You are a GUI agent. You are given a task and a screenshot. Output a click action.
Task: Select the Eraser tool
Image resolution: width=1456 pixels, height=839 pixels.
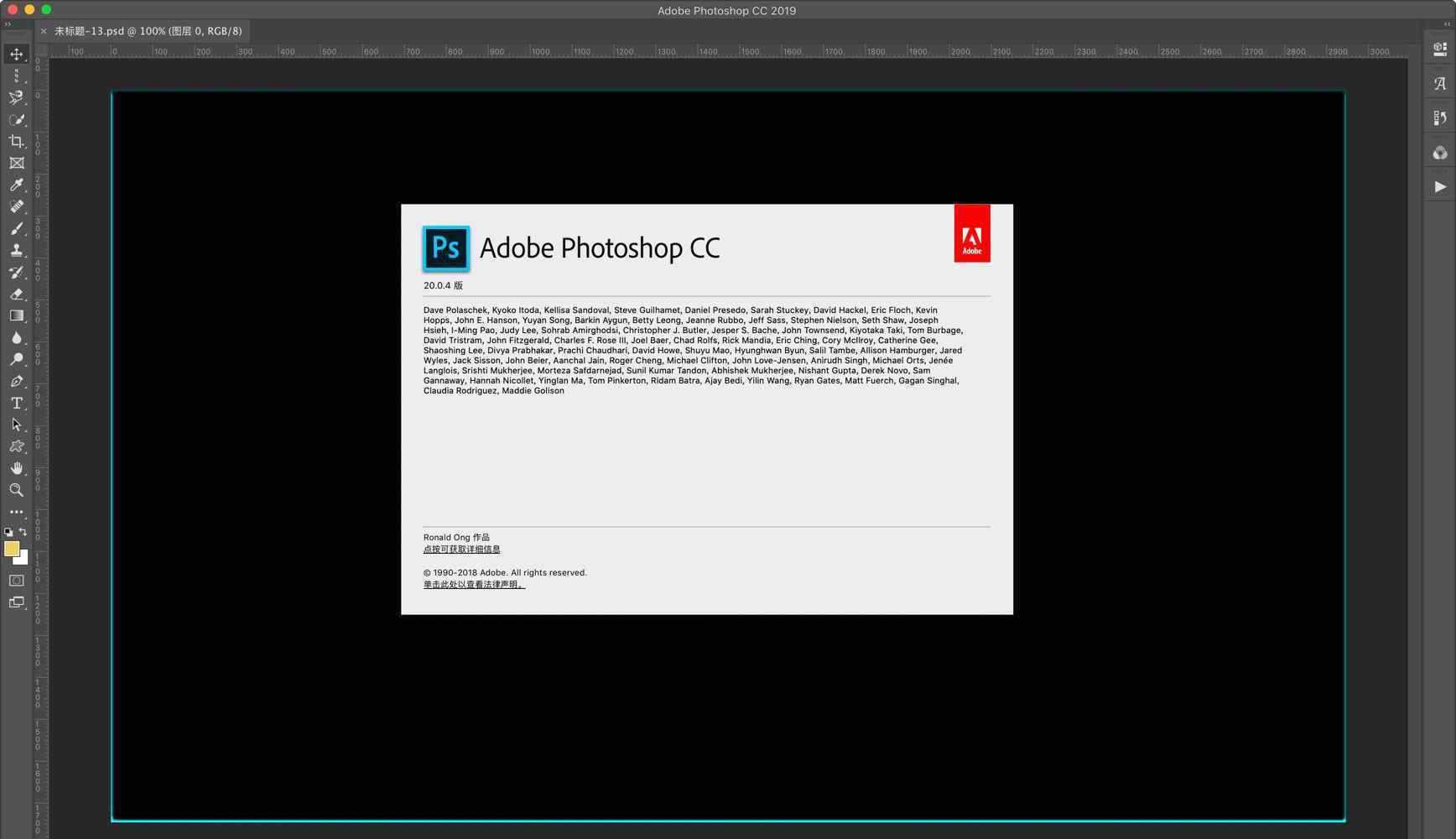(16, 294)
